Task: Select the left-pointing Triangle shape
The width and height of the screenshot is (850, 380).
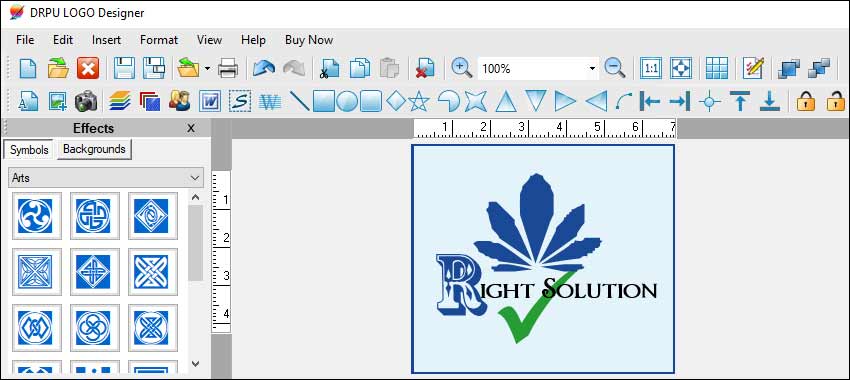Action: (596, 101)
